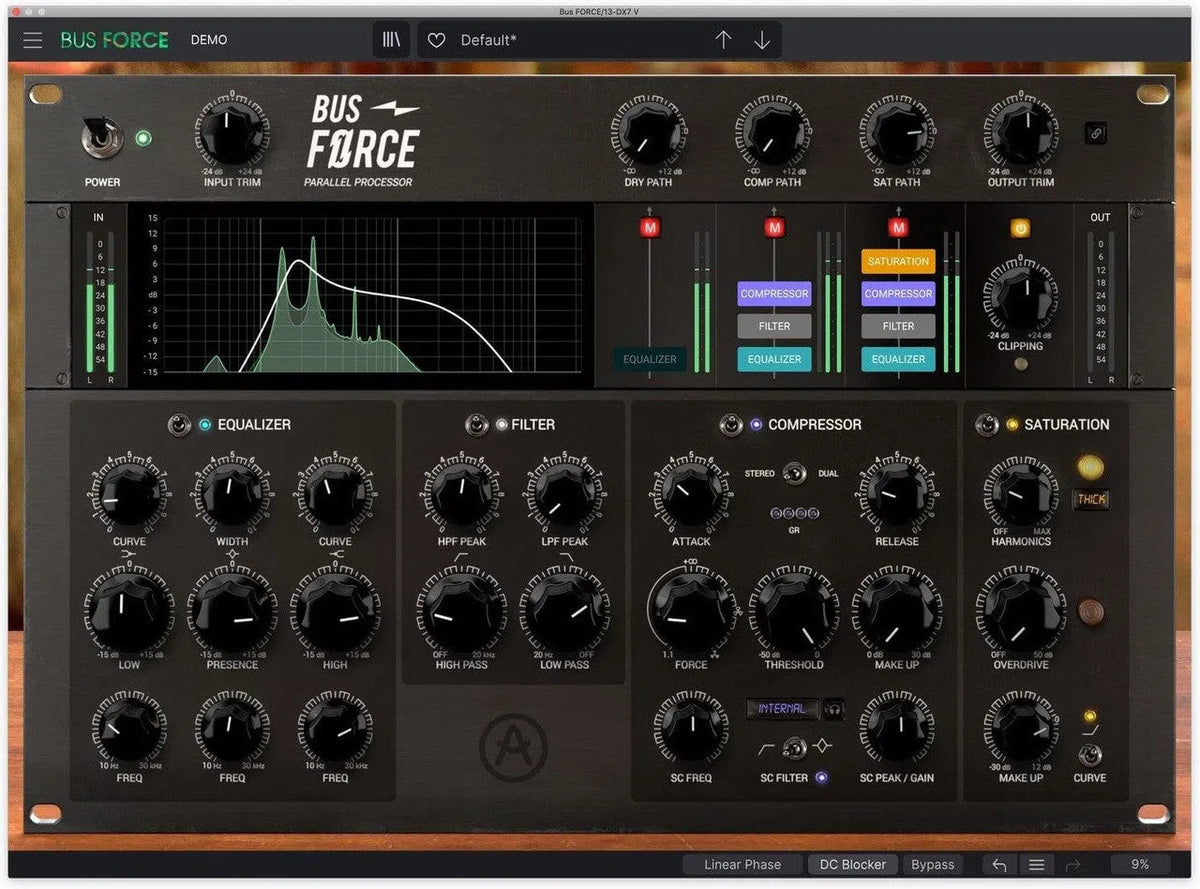The image size is (1200, 889).
Task: Click the heart icon to favorite the preset
Action: coord(436,39)
